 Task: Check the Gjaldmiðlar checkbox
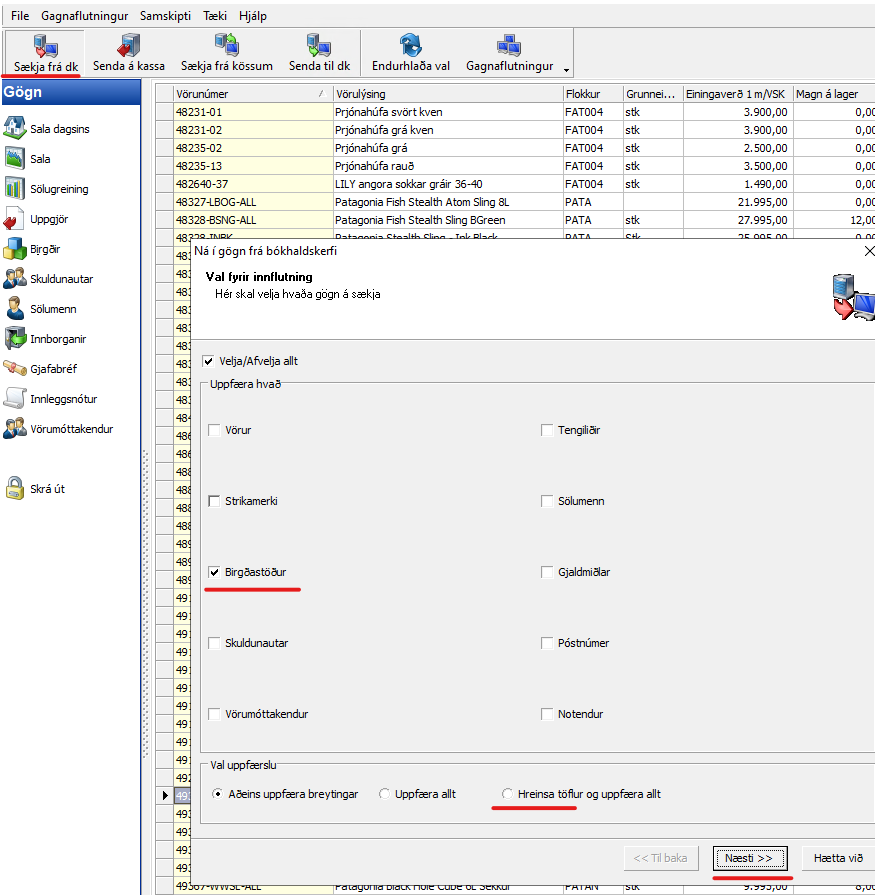[547, 572]
